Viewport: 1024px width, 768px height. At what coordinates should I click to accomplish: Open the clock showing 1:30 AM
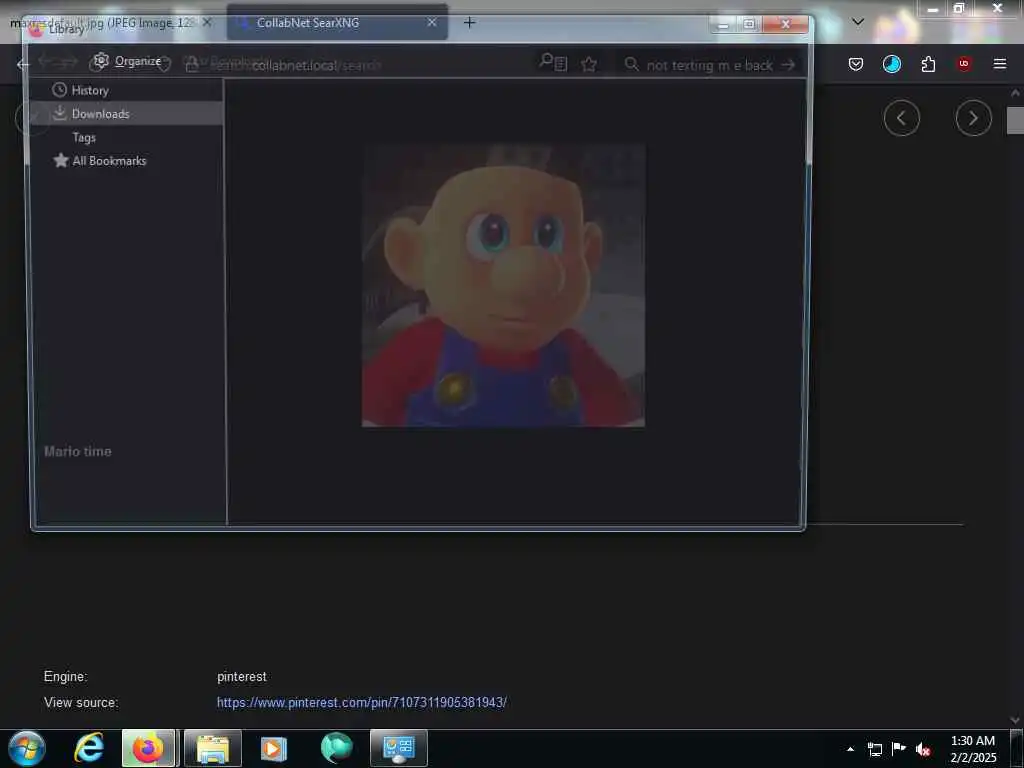point(973,749)
